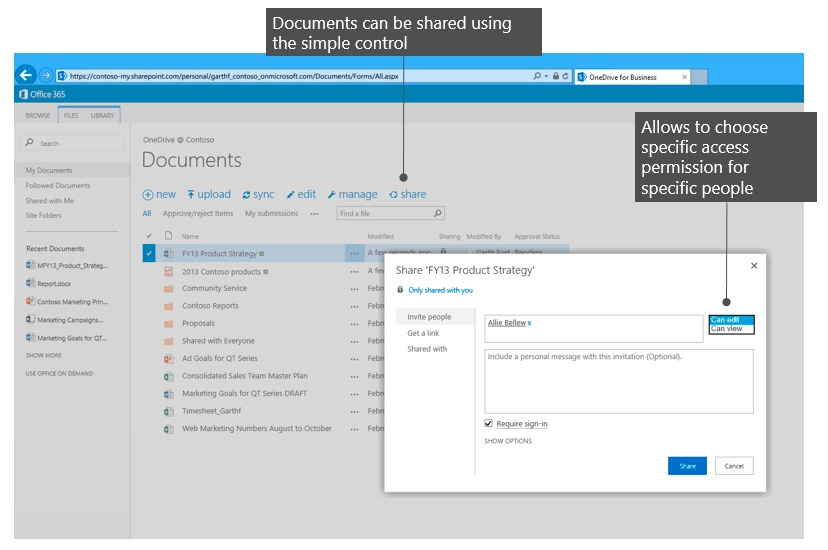Select Approve/reject Items view
The height and width of the screenshot is (550, 828).
tap(198, 213)
